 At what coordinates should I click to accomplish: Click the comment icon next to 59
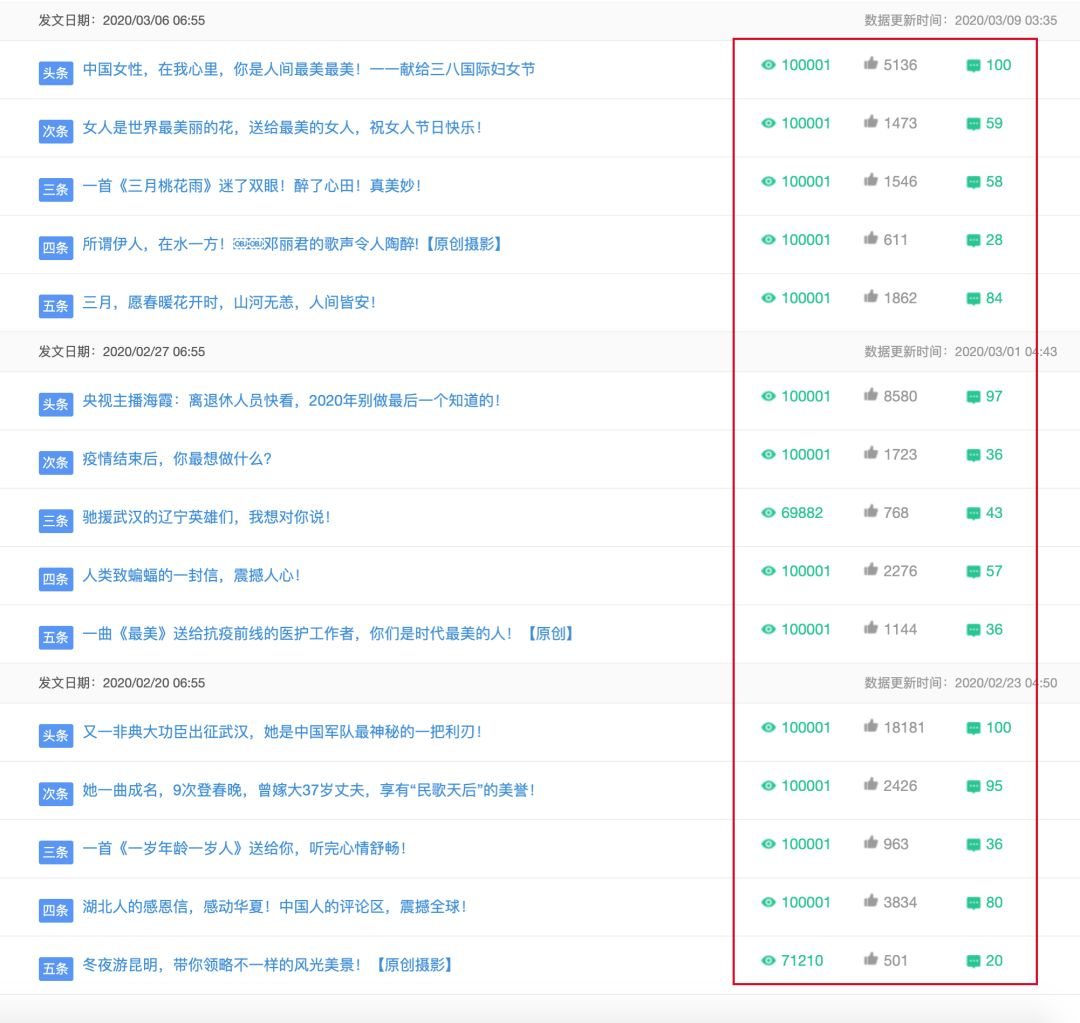click(x=973, y=124)
